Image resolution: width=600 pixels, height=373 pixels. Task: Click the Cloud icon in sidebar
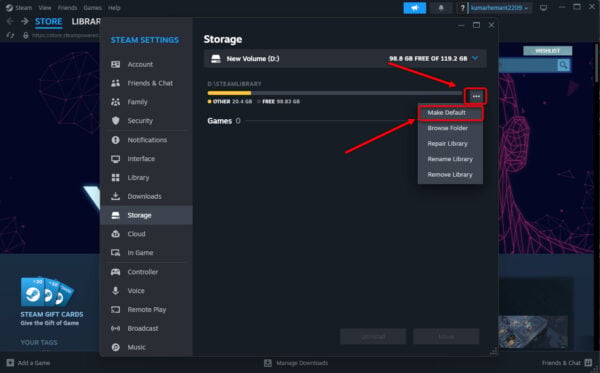click(x=116, y=234)
